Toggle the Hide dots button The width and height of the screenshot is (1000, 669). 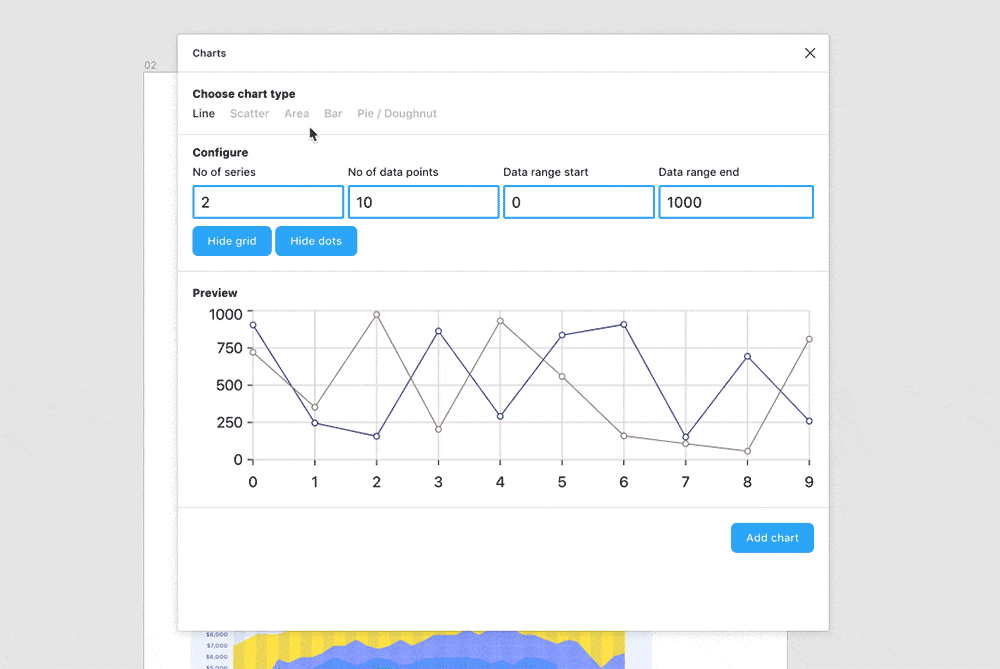316,241
